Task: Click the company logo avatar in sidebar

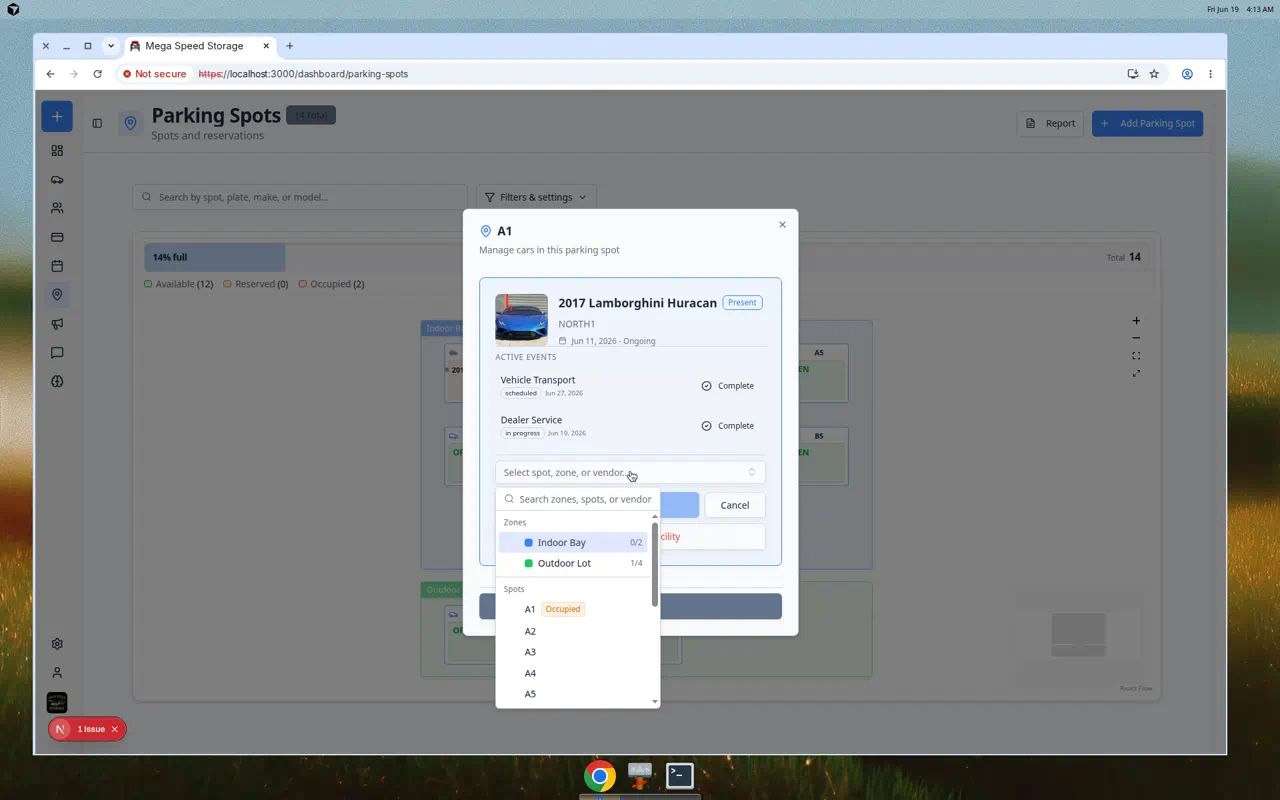Action: click(x=57, y=703)
